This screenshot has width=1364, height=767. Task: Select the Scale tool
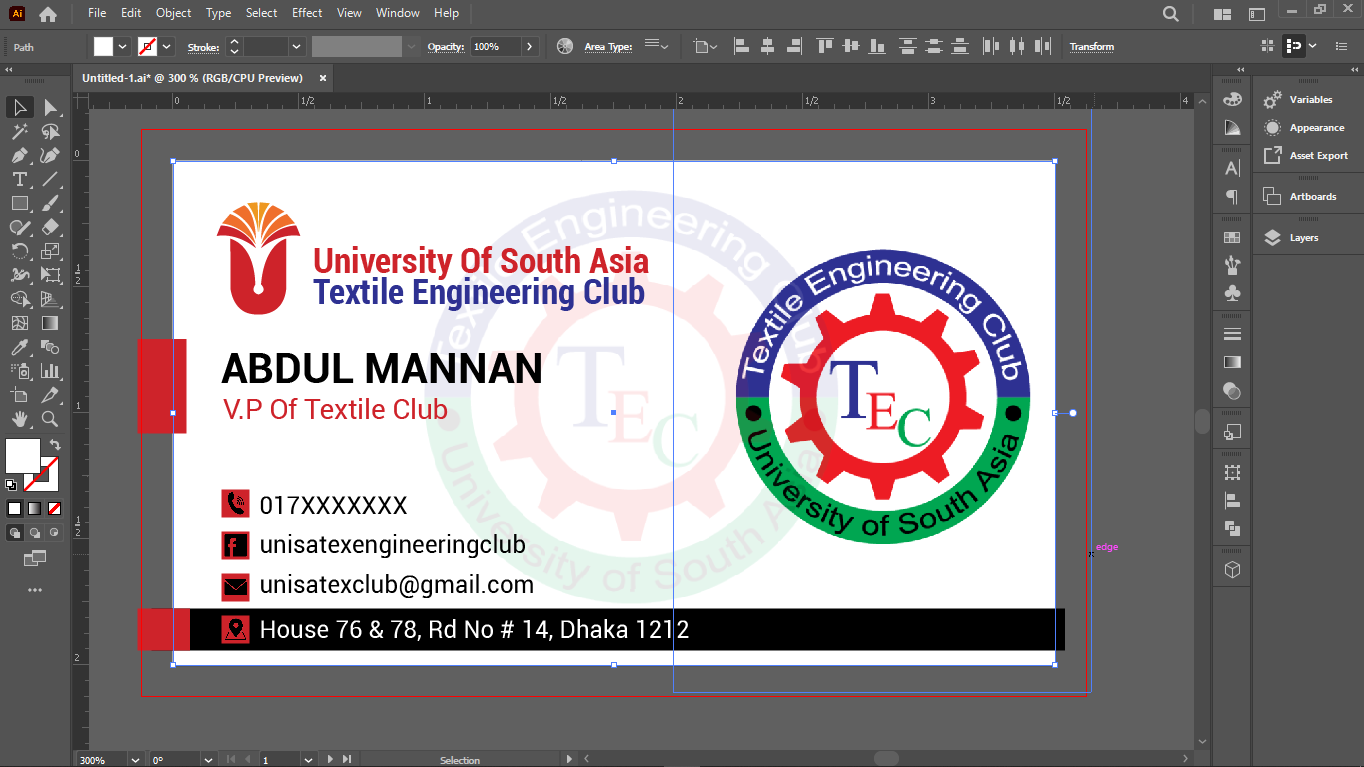pos(50,251)
